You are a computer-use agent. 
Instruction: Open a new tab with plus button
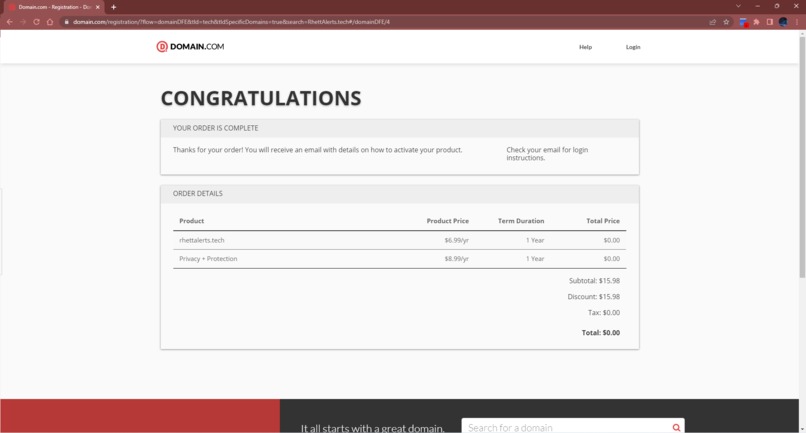click(x=114, y=7)
